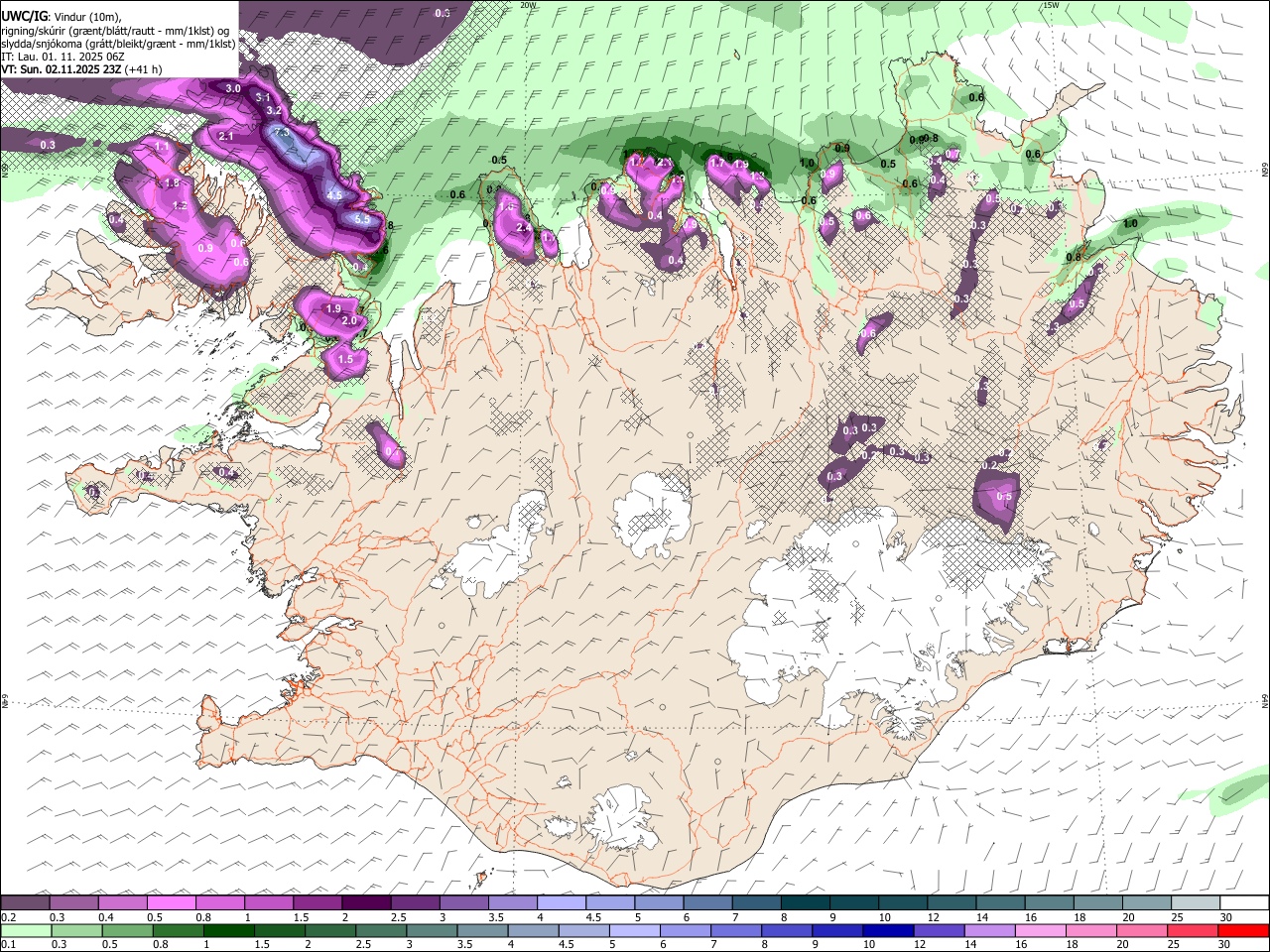Click the "0.1" label in the lower legend

8,945
